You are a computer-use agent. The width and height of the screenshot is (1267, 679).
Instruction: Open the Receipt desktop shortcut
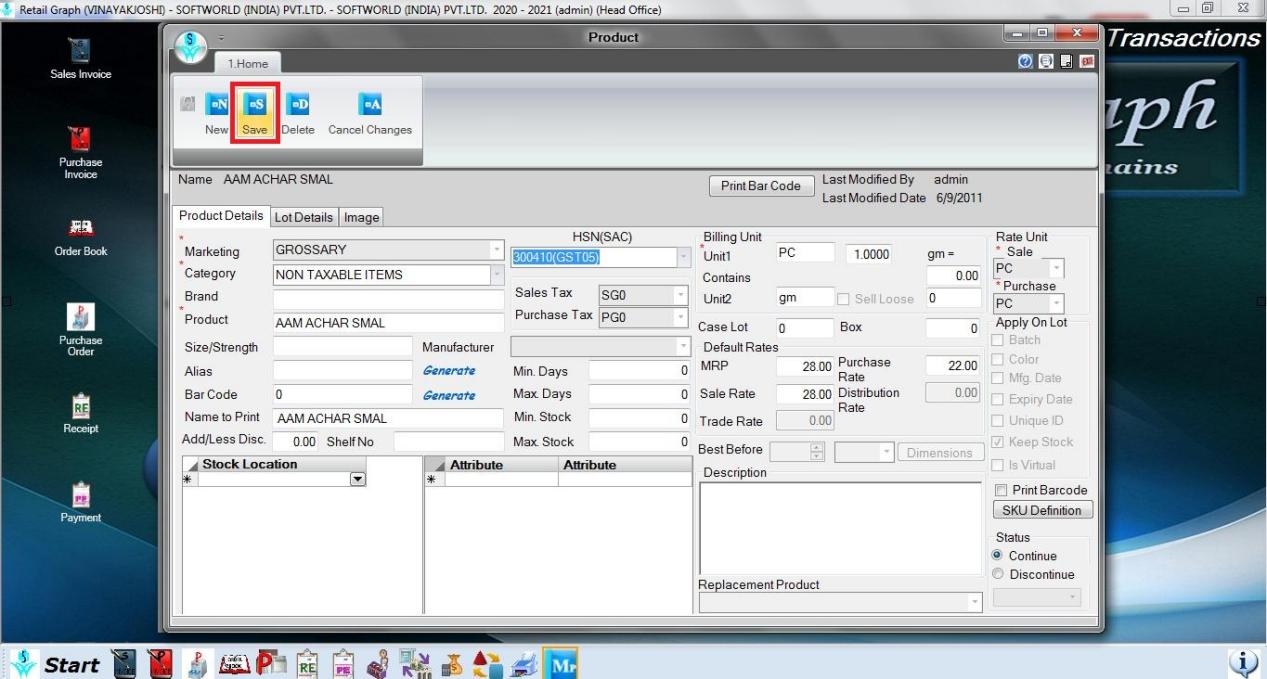[80, 407]
